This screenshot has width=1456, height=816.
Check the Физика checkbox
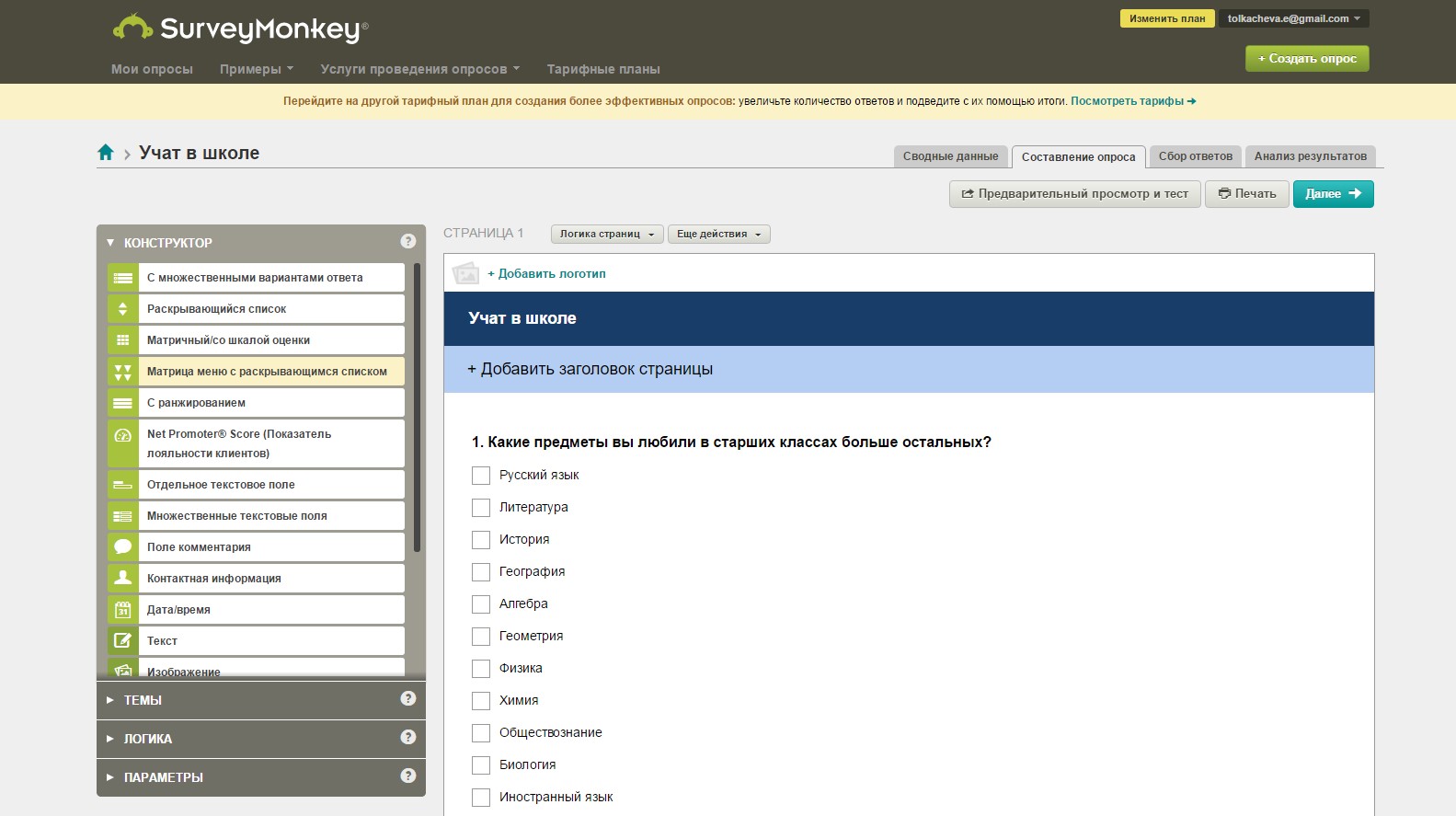click(481, 669)
